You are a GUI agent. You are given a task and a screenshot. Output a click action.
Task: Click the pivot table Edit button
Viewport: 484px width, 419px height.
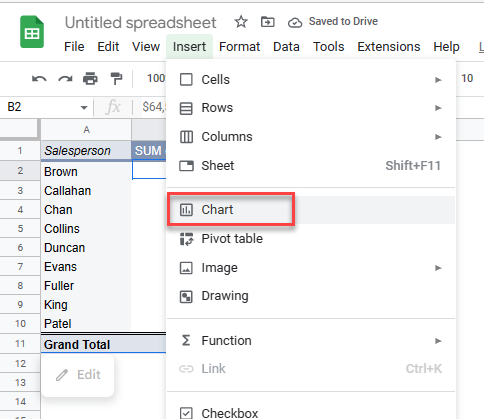point(78,375)
